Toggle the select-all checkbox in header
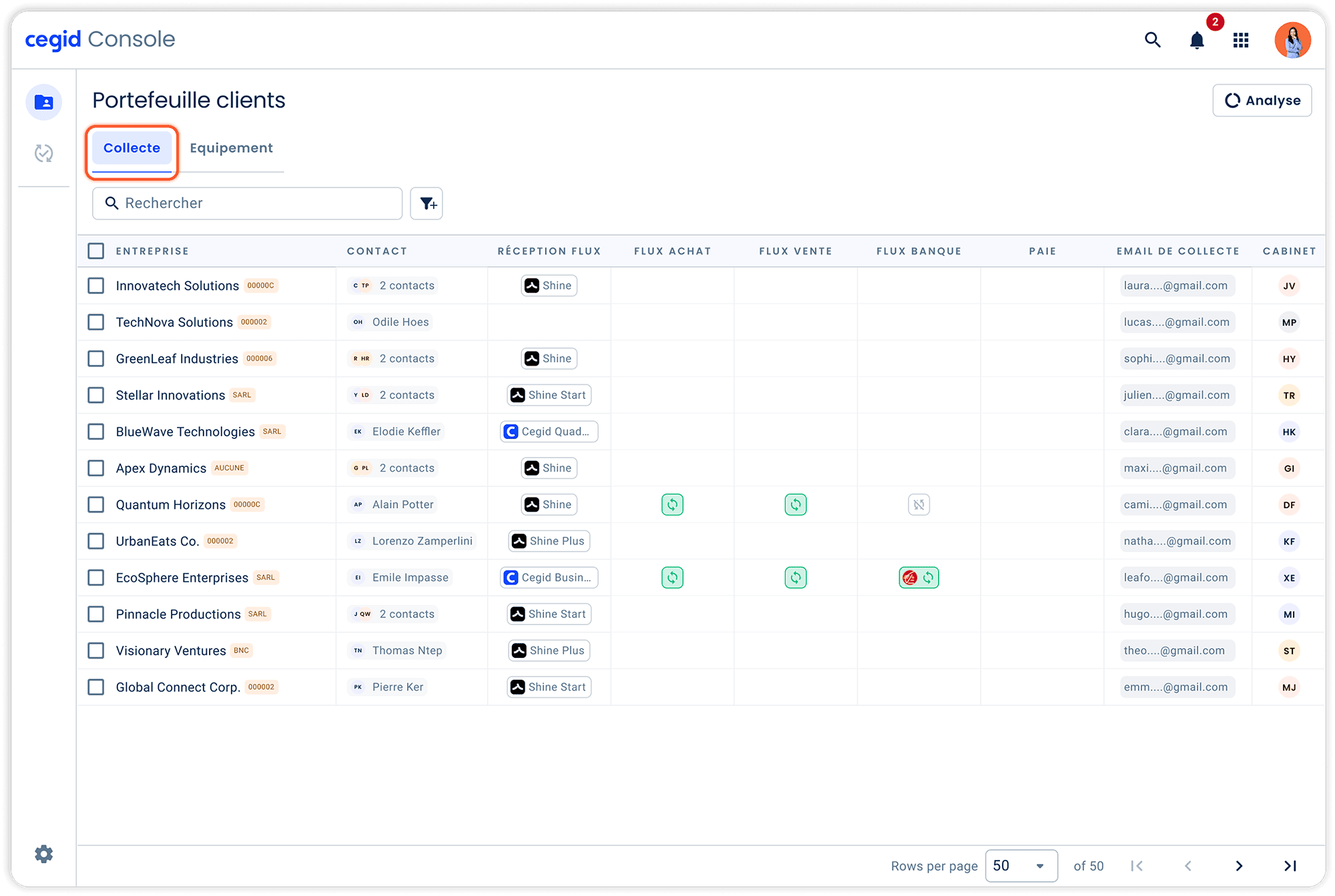1335x896 pixels. coord(96,251)
